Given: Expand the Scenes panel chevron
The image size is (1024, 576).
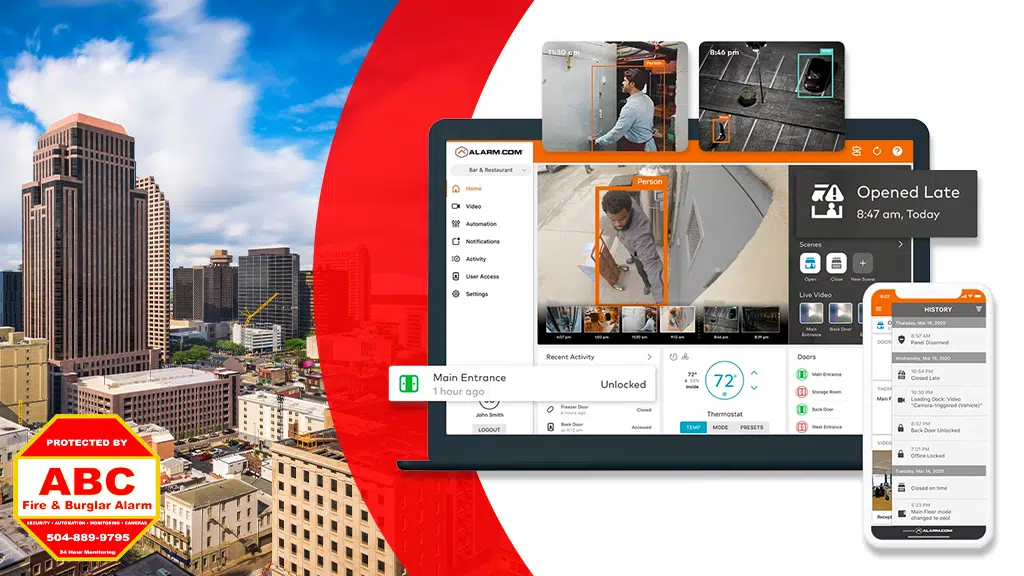Looking at the screenshot, I should point(900,244).
